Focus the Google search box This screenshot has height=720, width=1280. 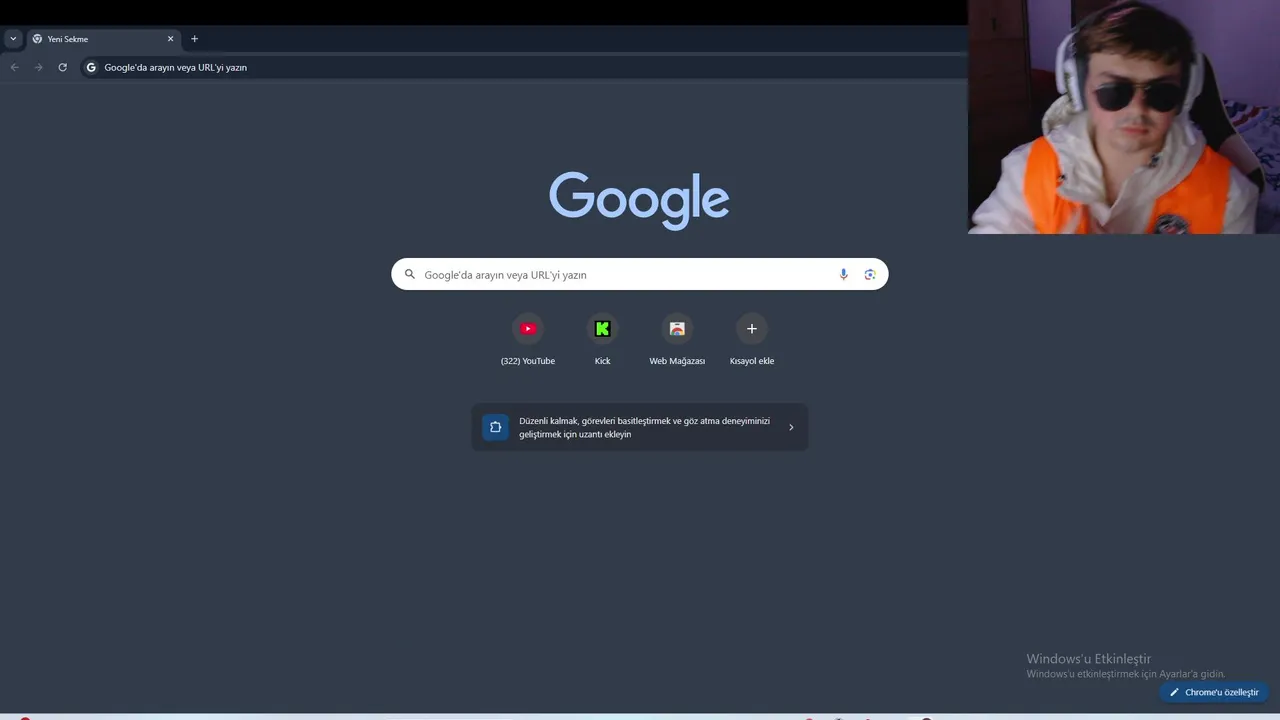pos(639,274)
